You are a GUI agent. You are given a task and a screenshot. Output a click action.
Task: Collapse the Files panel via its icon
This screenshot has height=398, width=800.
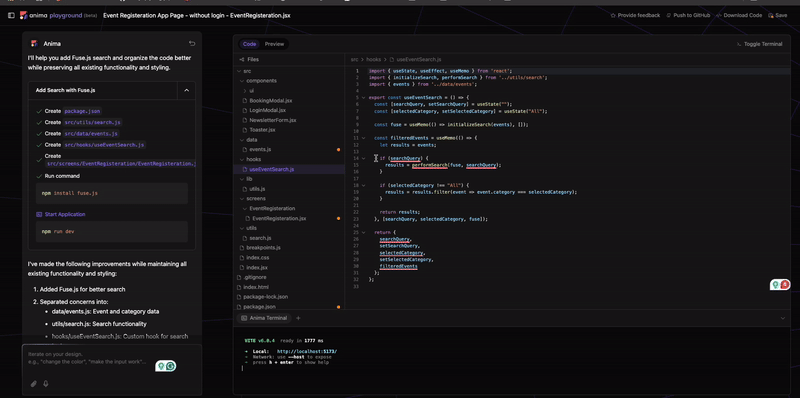point(241,59)
